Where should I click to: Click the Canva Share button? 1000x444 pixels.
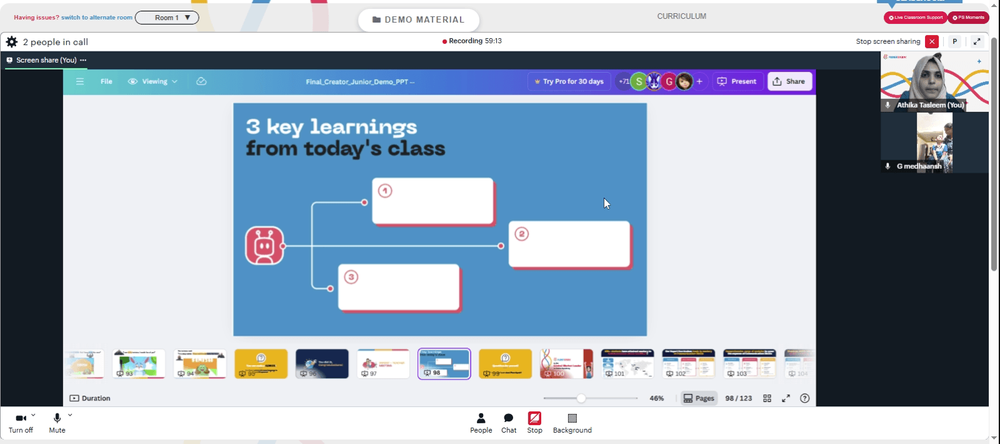(x=790, y=82)
